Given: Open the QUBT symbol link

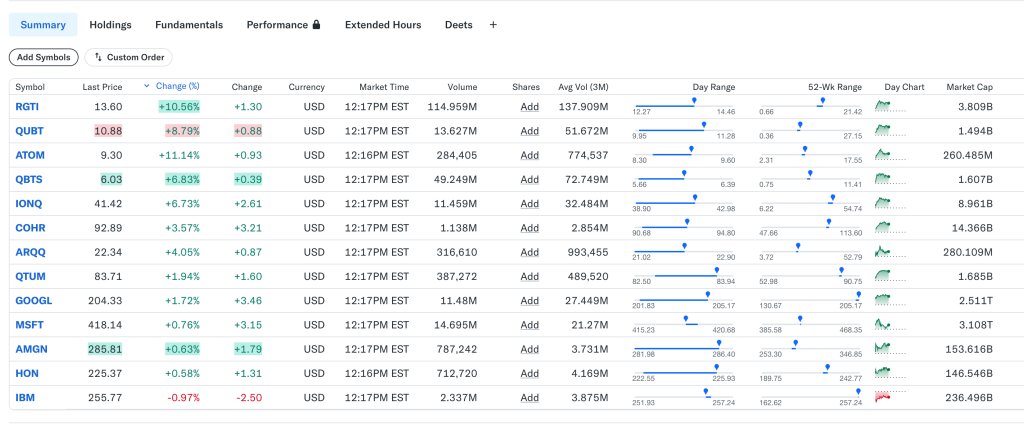Looking at the screenshot, I should 29,131.
